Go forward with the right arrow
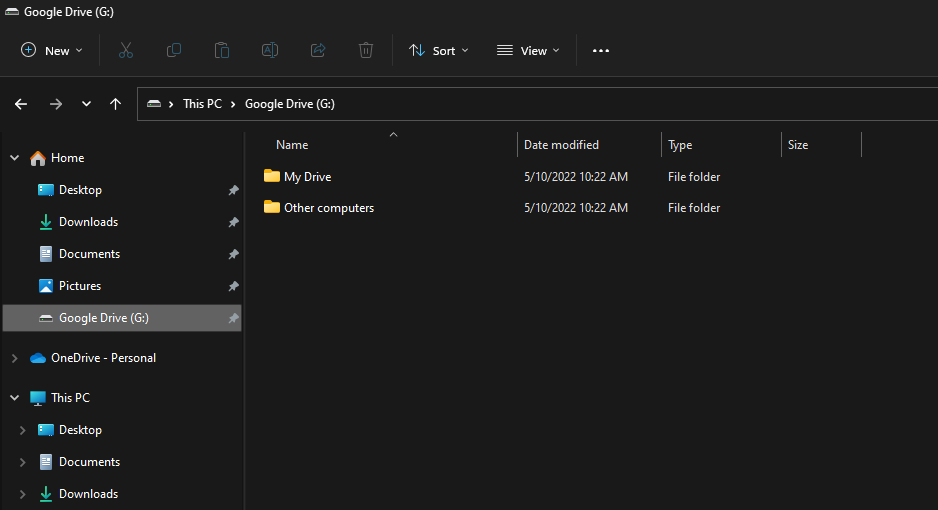The height and width of the screenshot is (510, 938). point(56,104)
